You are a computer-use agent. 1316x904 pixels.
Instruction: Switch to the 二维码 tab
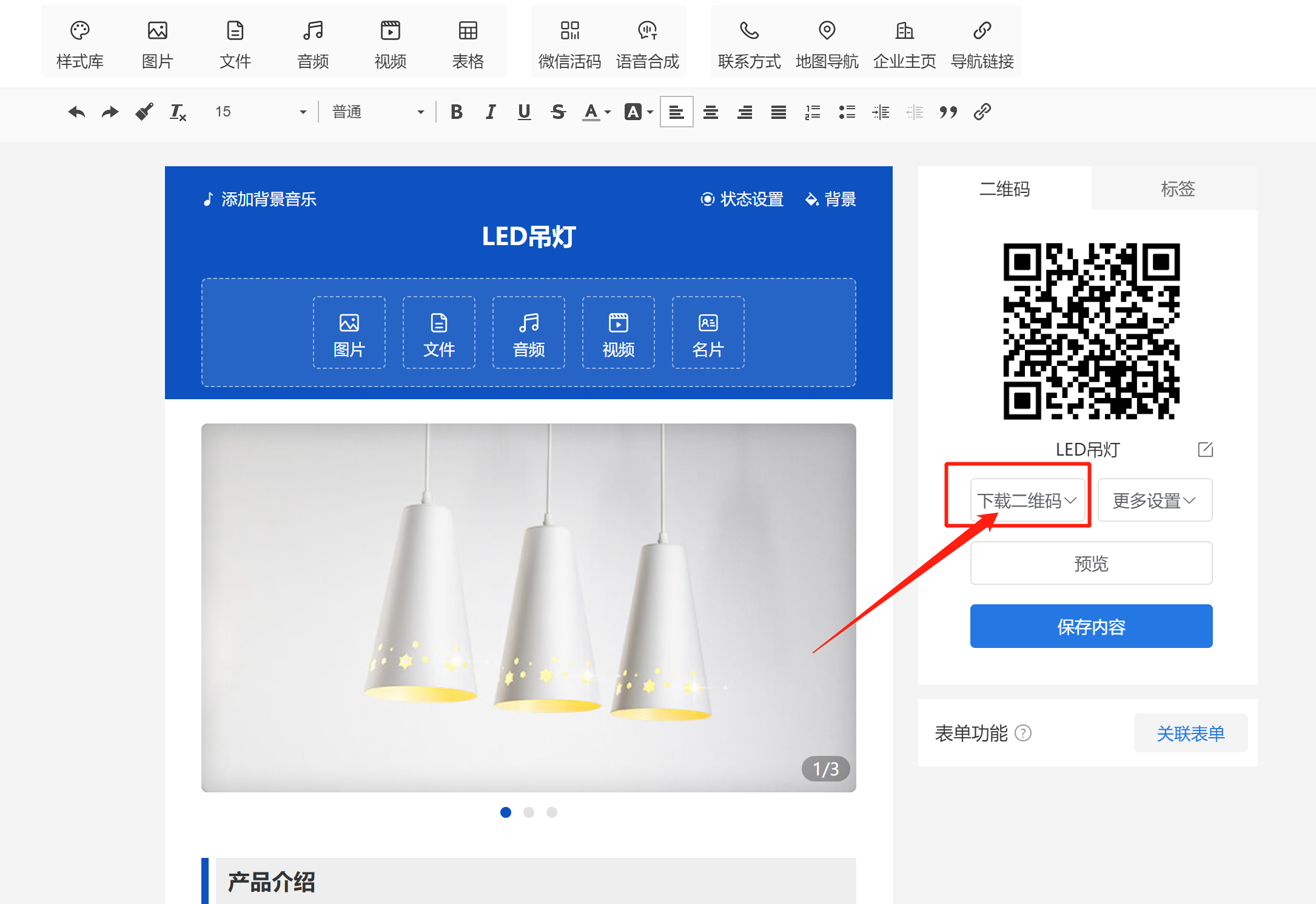1005,189
